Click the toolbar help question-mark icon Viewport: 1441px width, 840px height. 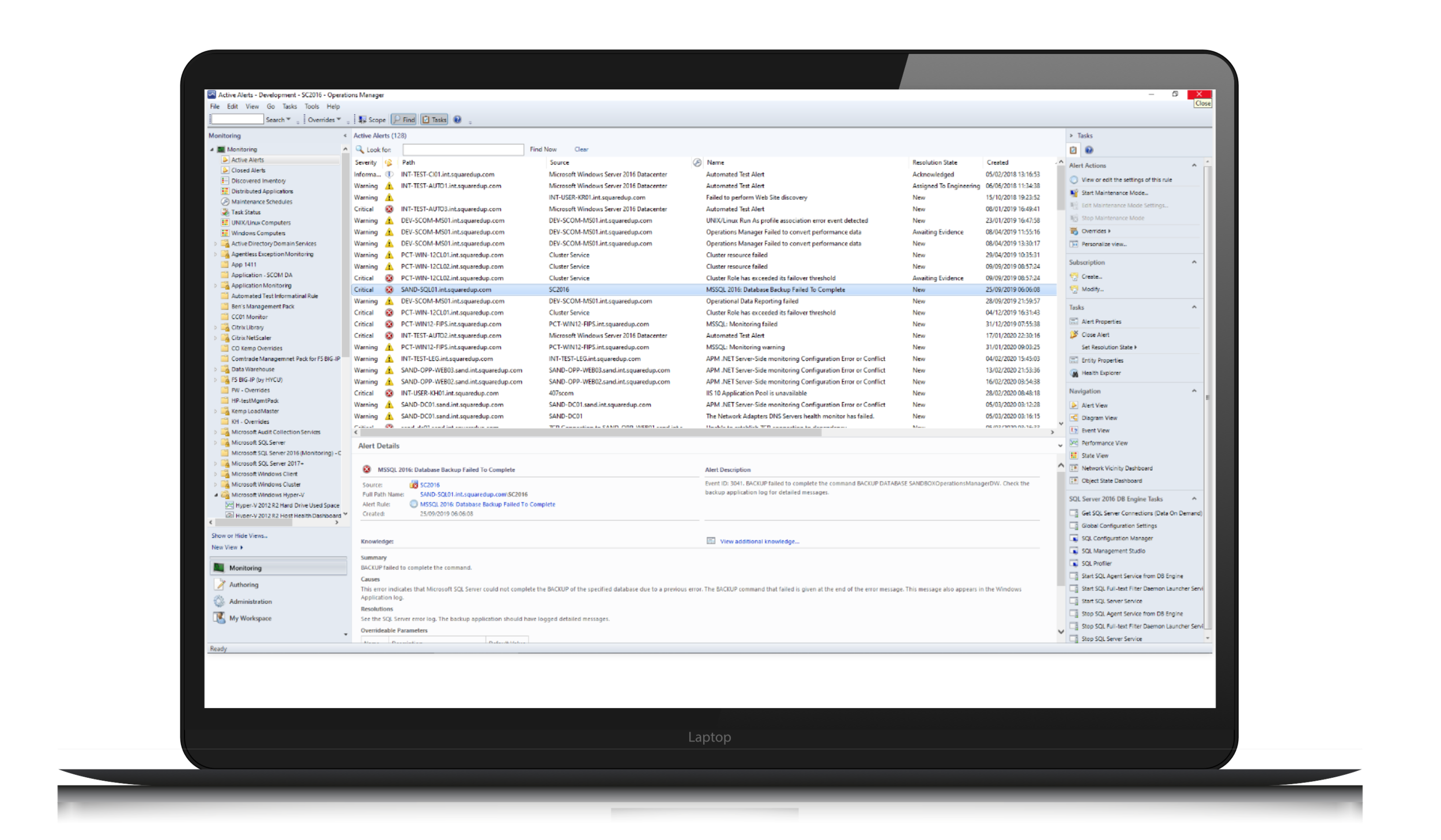click(457, 120)
